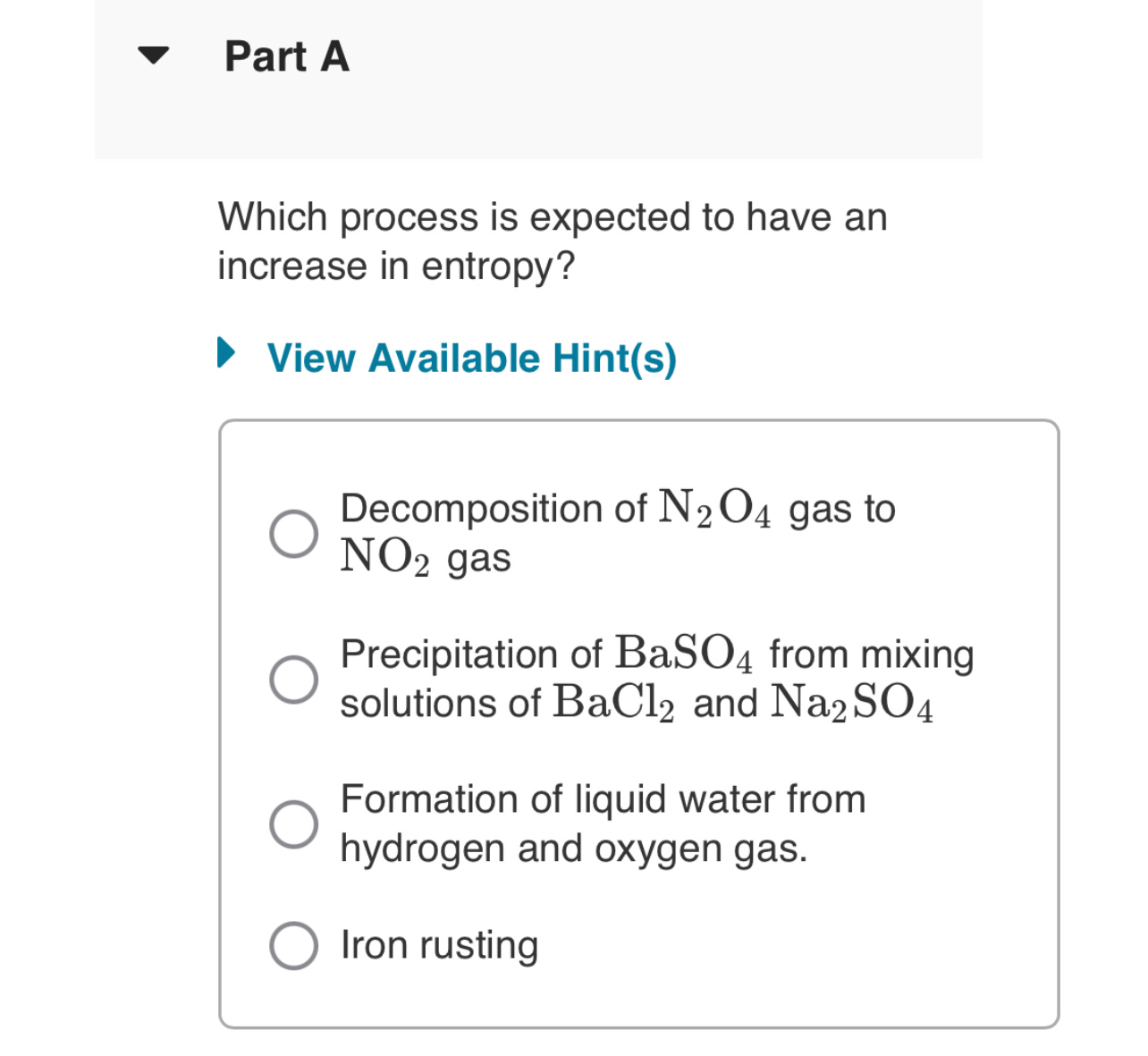Image resolution: width=1148 pixels, height=1056 pixels.
Task: Click the Na2SO4 chemical formula
Action: point(852,703)
